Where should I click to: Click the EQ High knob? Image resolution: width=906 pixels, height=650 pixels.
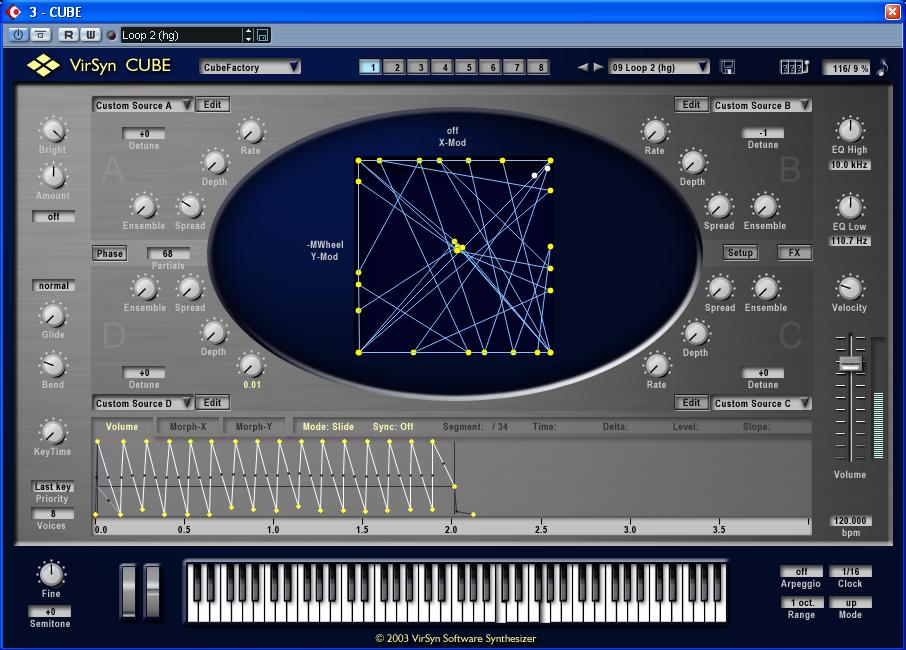(849, 129)
